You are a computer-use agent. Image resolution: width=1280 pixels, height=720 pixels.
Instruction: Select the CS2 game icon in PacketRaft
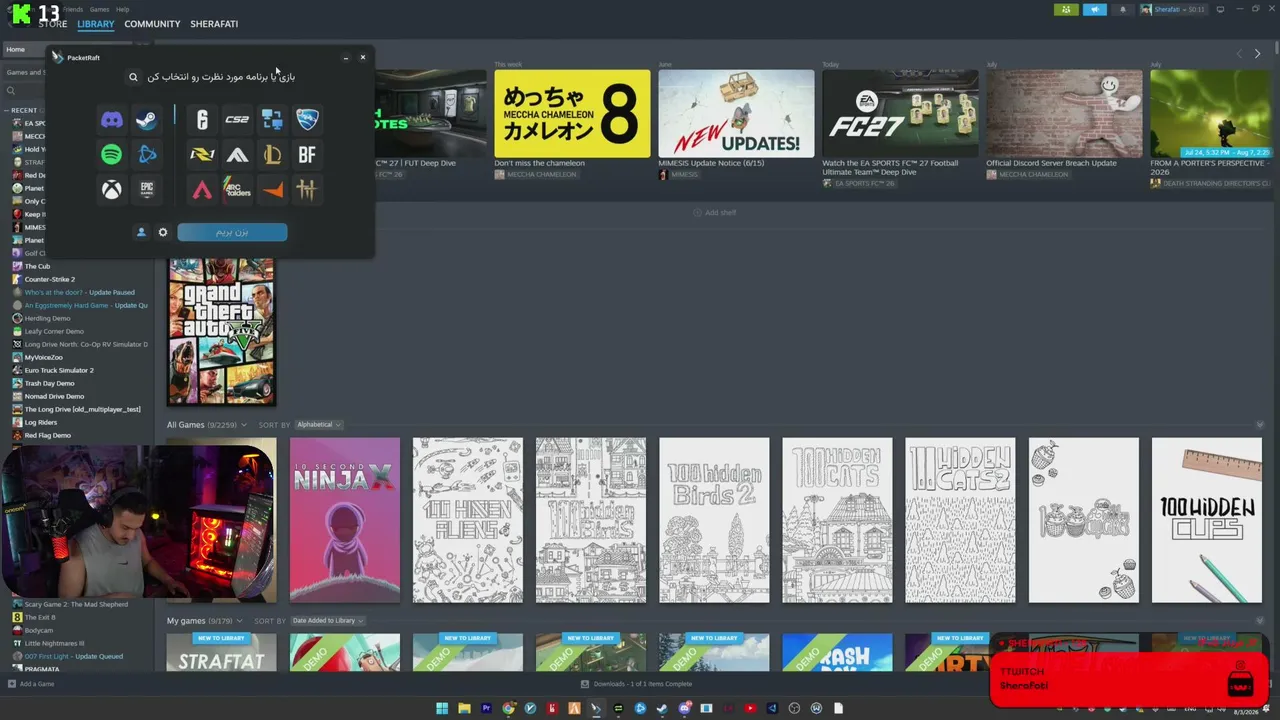(x=237, y=120)
